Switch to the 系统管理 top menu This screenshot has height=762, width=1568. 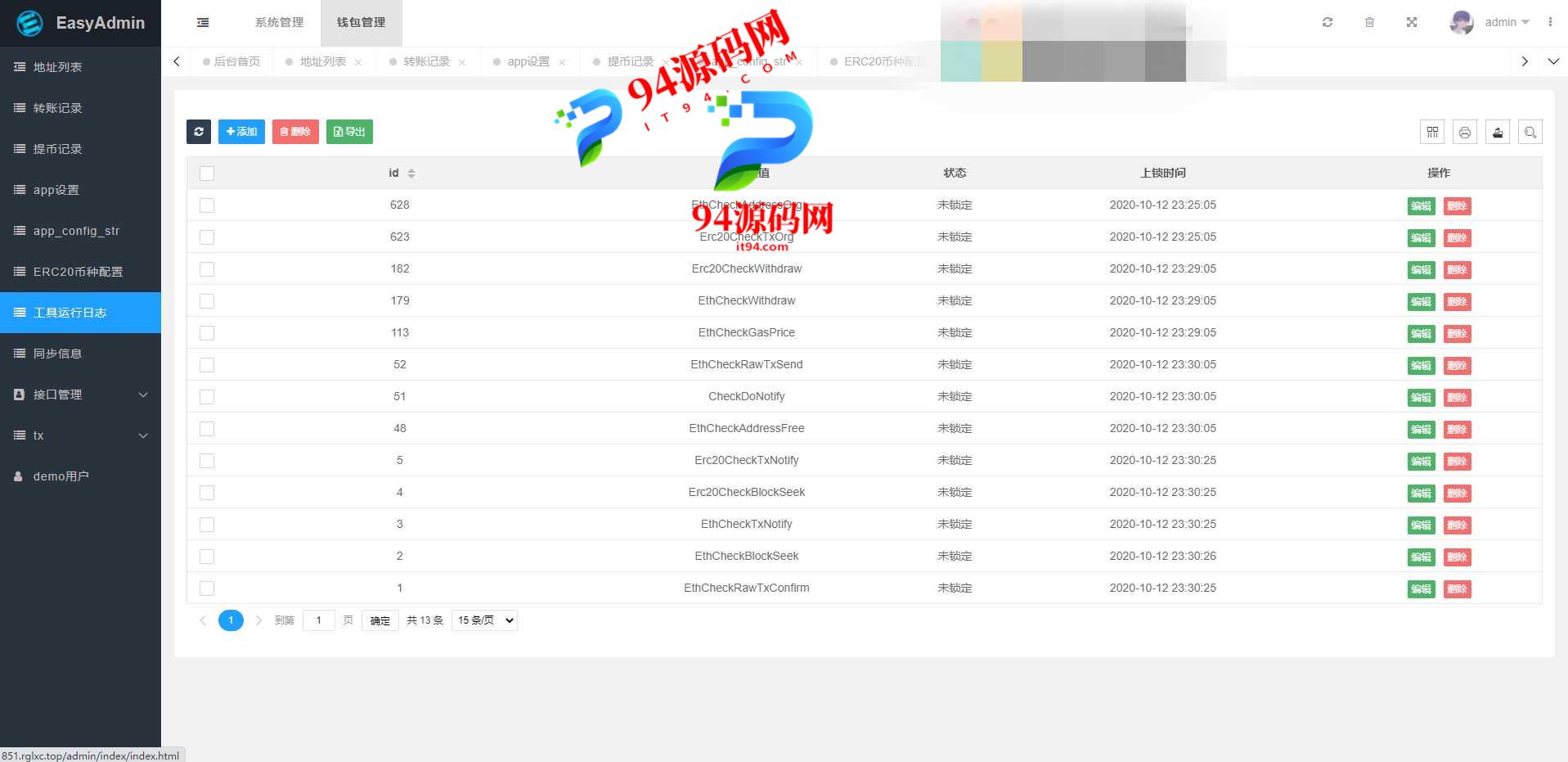coord(279,23)
